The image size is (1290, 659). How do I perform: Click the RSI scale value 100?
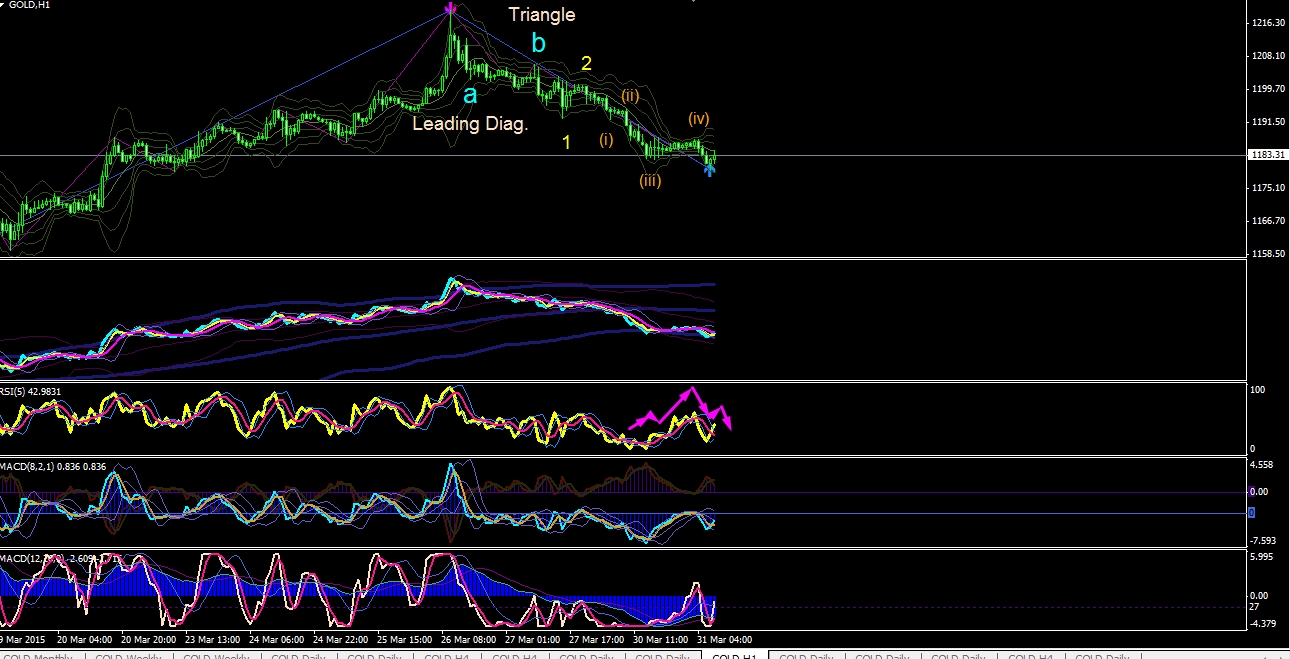[x=1259, y=390]
